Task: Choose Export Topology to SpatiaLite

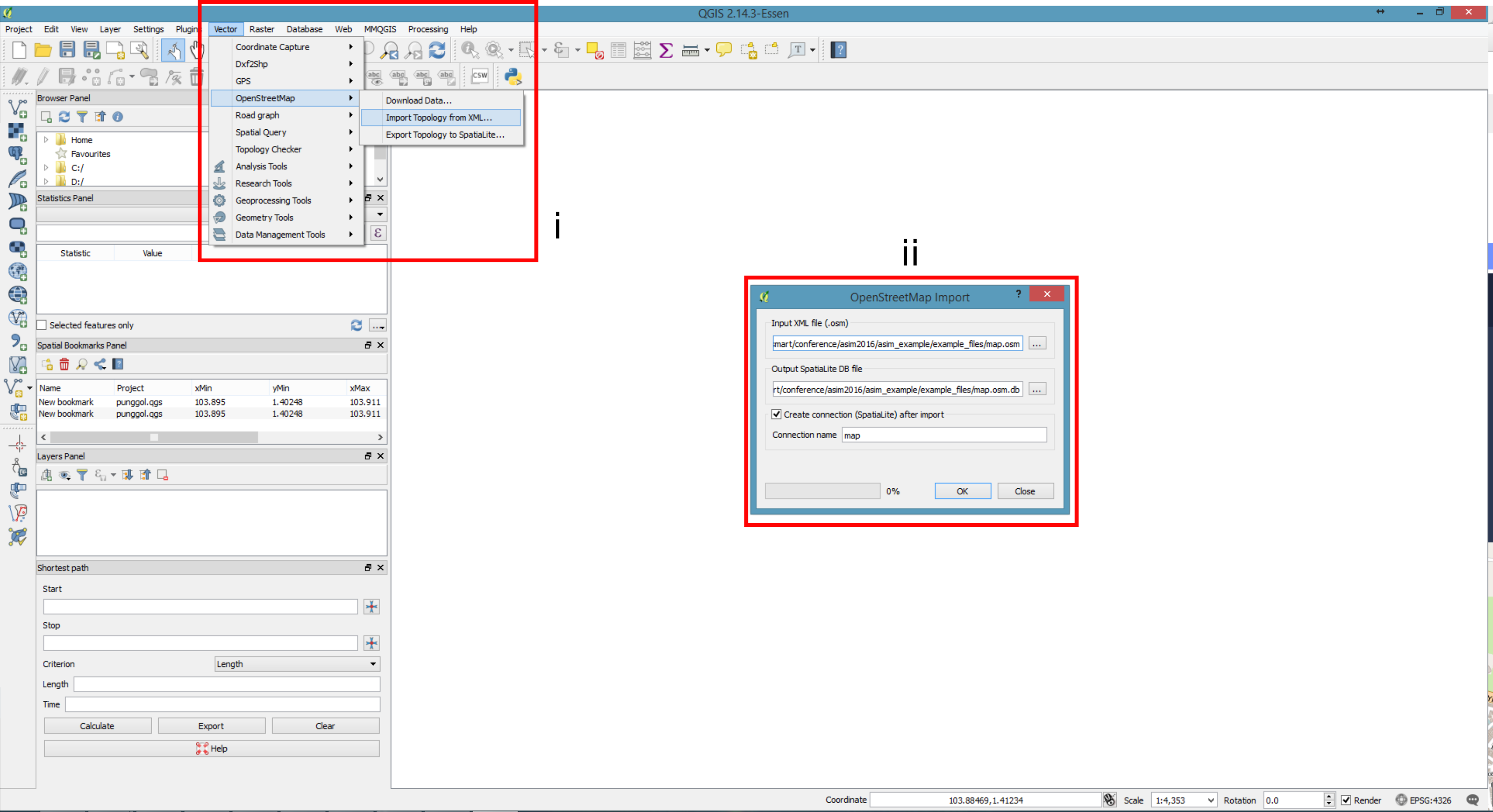Action: 440,134
